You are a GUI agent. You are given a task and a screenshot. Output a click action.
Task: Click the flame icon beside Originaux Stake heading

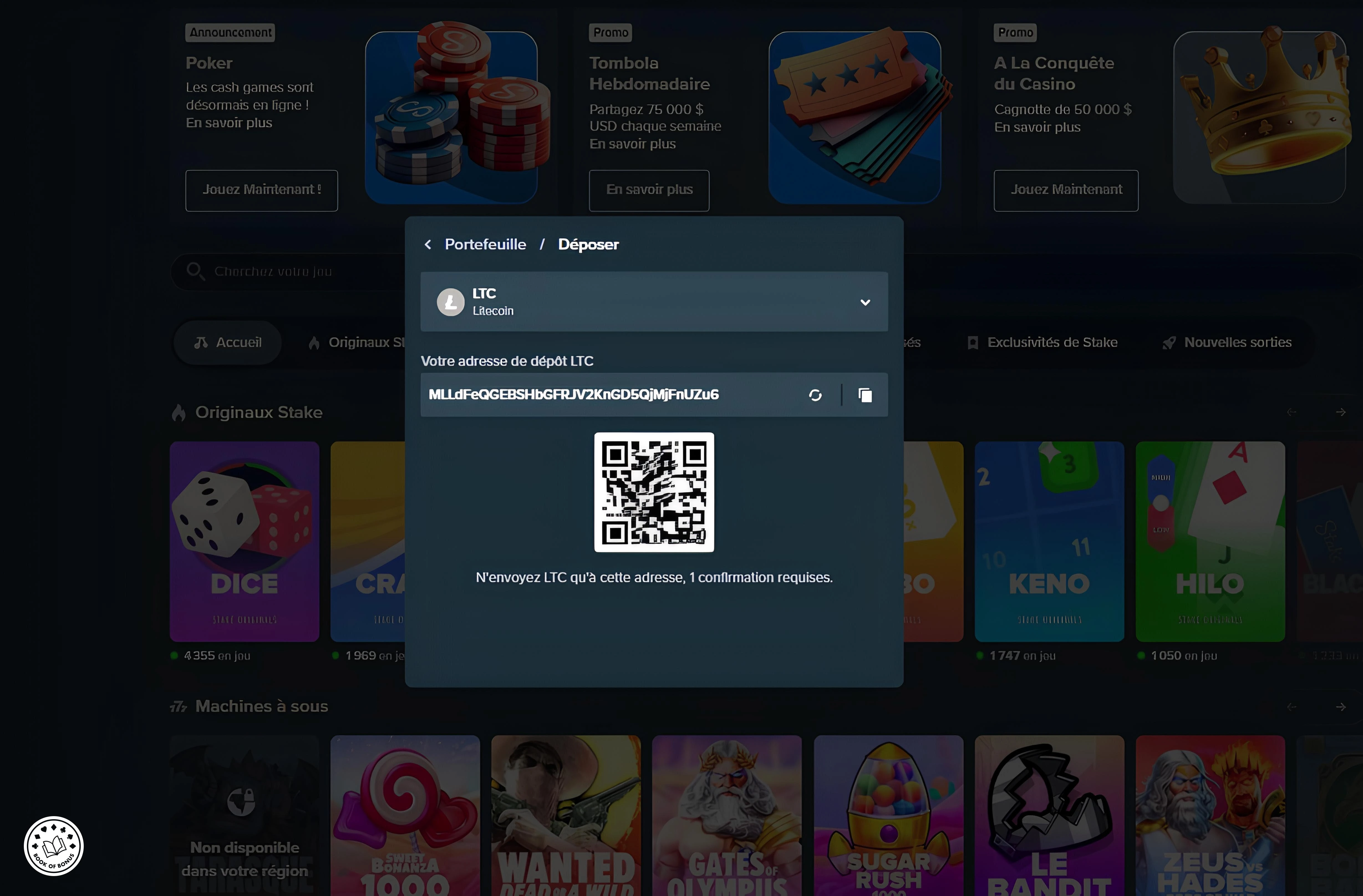pyautogui.click(x=179, y=413)
